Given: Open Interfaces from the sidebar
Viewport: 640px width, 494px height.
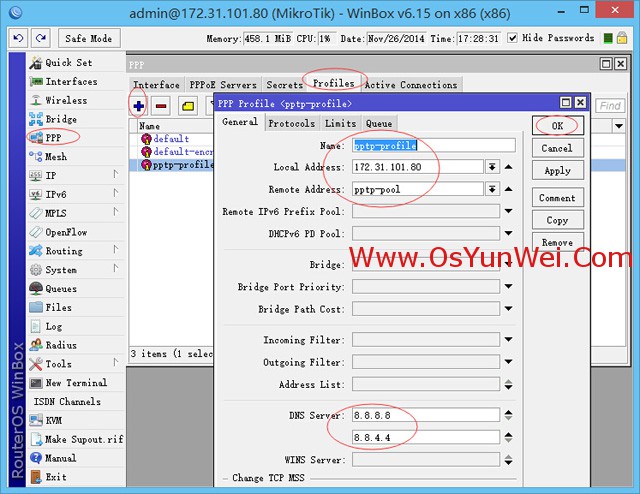Looking at the screenshot, I should 71,81.
